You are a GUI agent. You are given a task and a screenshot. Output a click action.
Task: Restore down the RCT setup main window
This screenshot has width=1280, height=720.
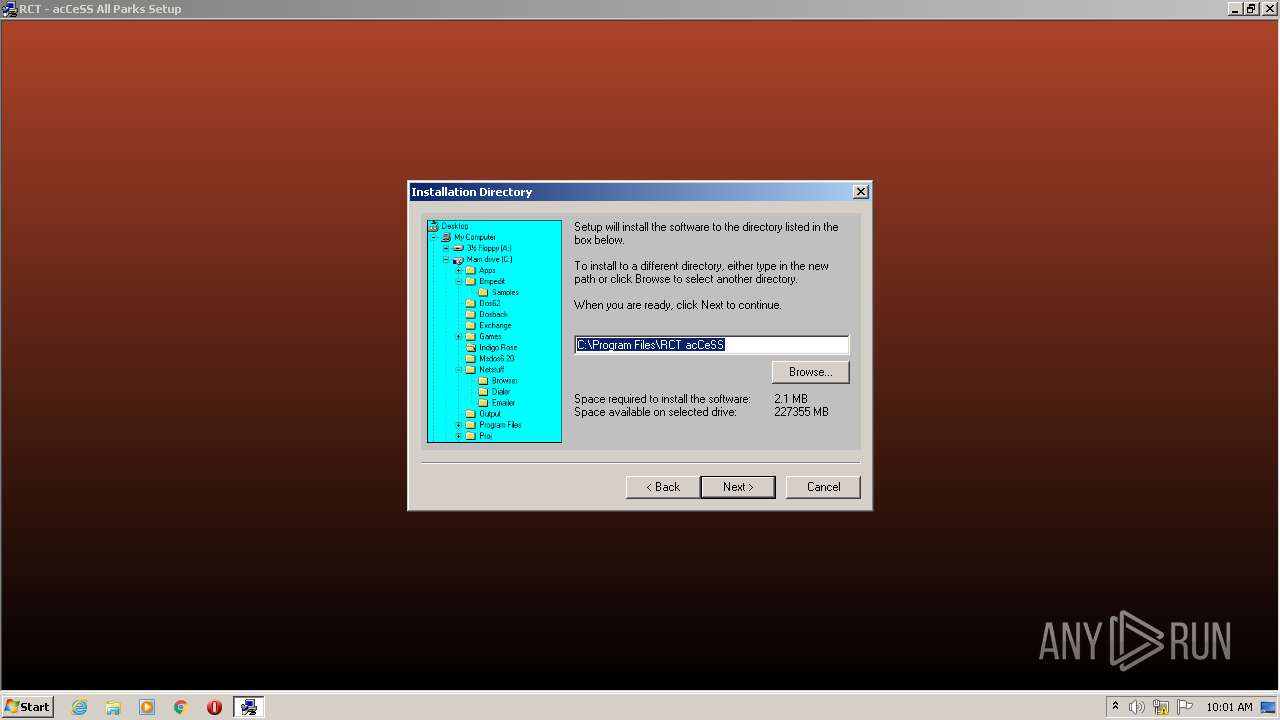[x=1251, y=9]
